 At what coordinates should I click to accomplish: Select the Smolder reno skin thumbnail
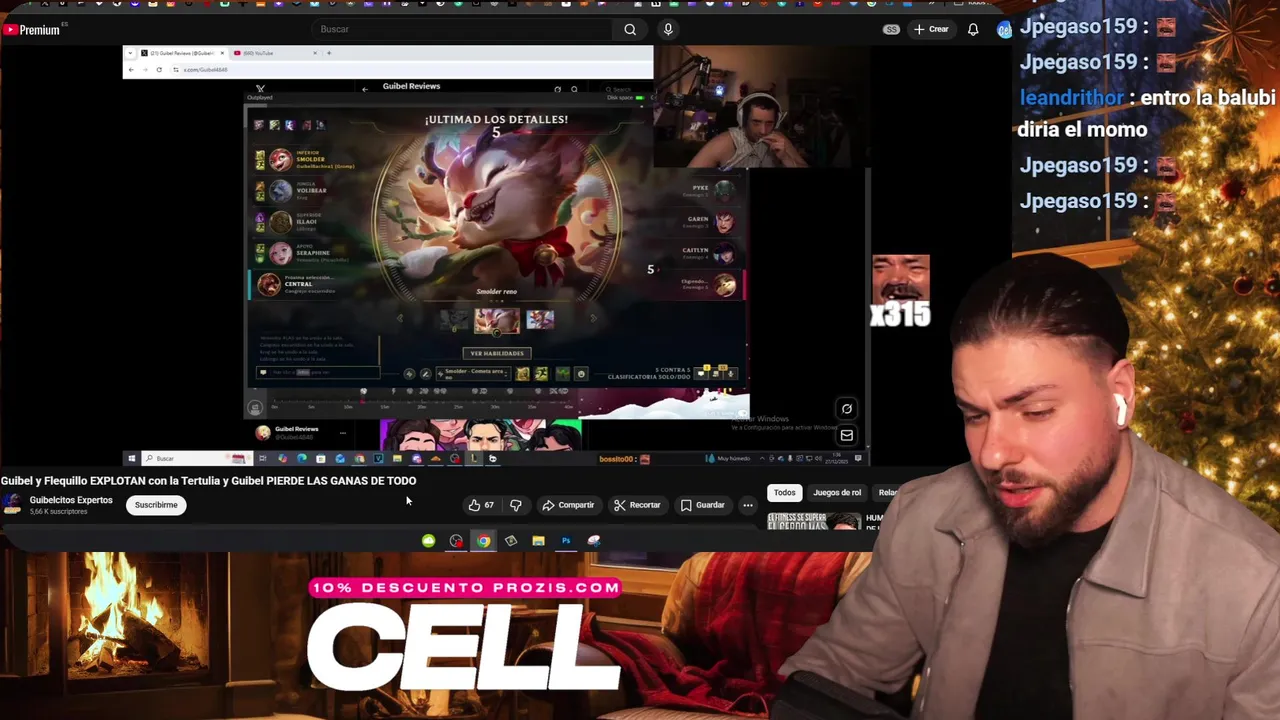tap(497, 320)
